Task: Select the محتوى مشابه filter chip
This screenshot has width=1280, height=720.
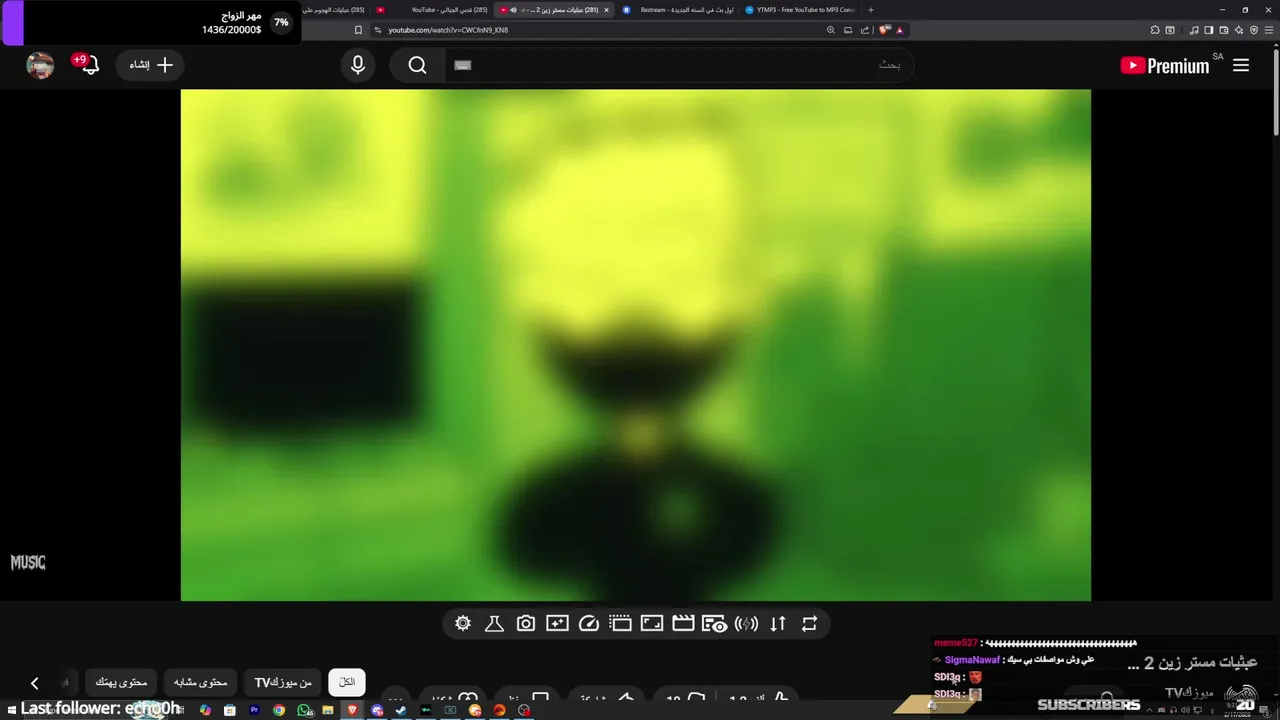Action: 201,682
